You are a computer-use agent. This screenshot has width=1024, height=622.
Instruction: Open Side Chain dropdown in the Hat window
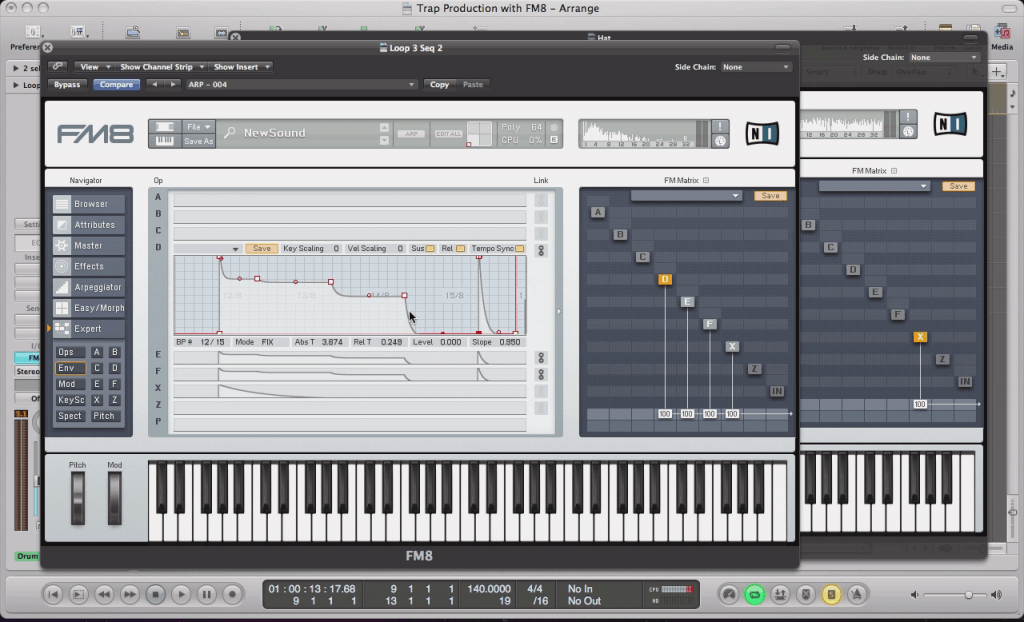pyautogui.click(x=944, y=57)
